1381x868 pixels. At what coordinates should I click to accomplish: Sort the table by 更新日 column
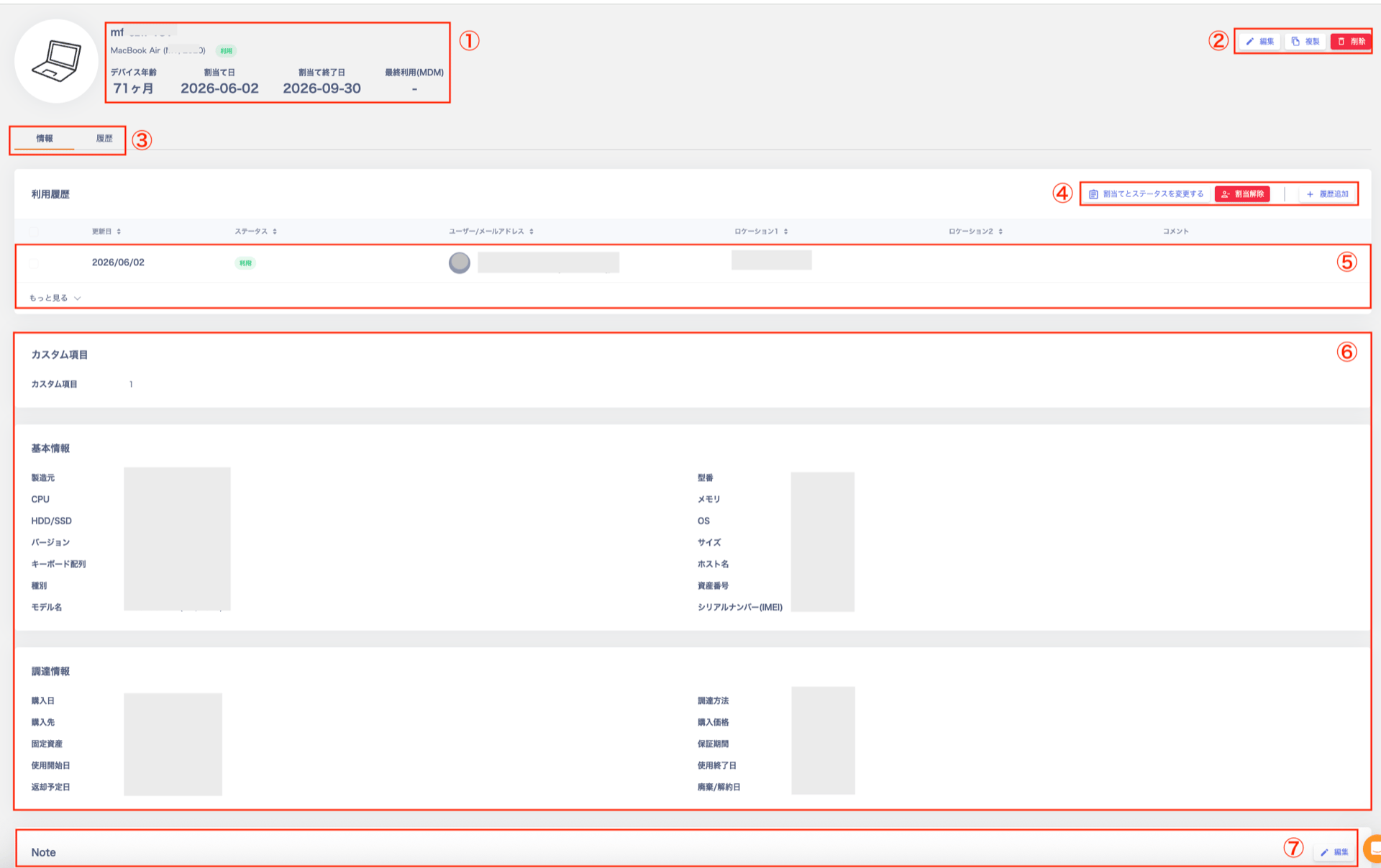(x=106, y=232)
